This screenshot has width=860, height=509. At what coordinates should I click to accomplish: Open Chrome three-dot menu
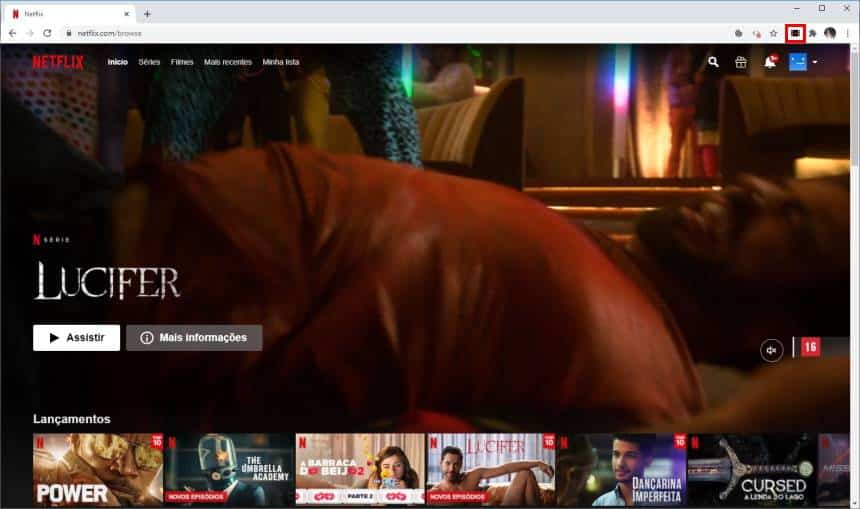(x=848, y=33)
